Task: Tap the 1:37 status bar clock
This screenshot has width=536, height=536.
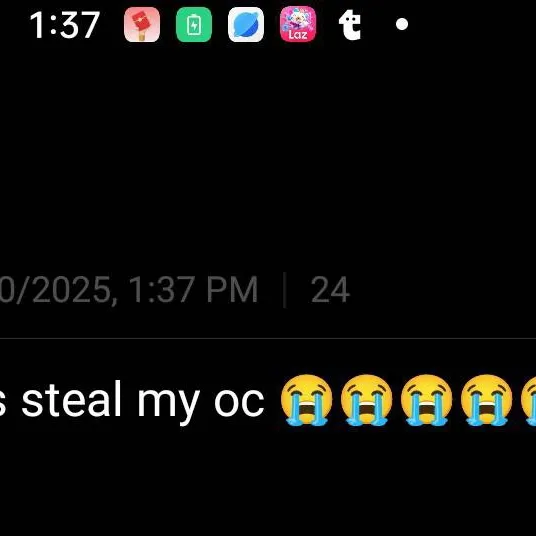Action: 65,25
